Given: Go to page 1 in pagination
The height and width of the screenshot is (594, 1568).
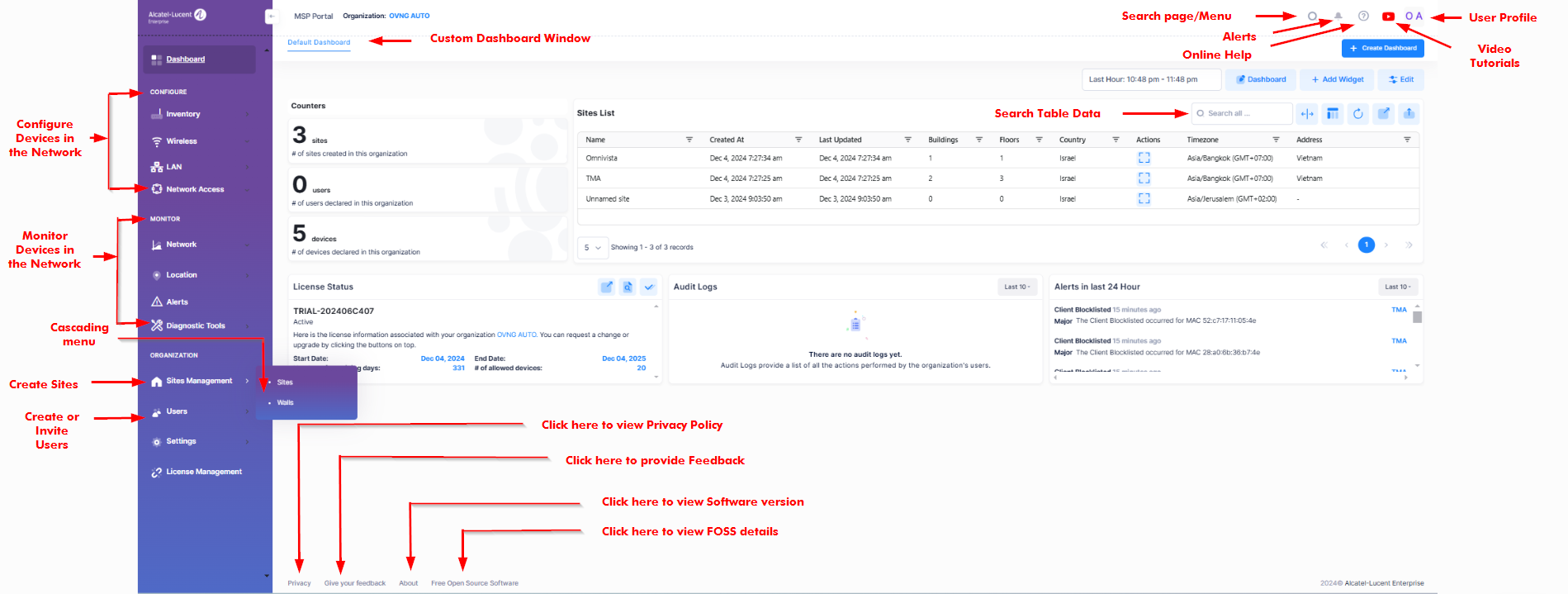Looking at the screenshot, I should [x=1367, y=245].
